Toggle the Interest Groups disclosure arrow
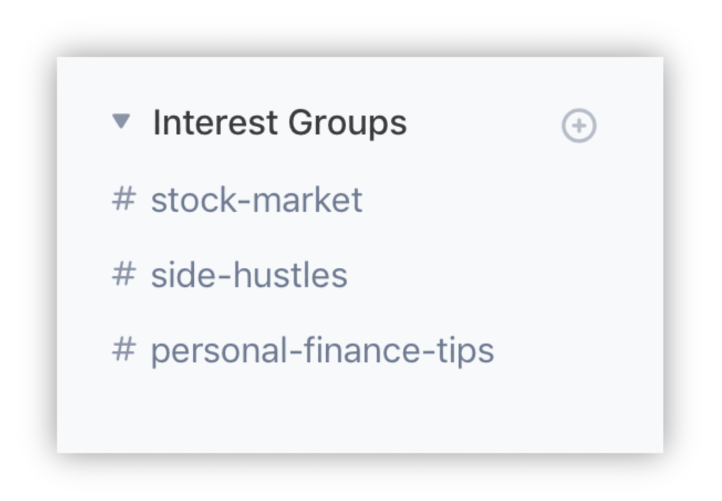Viewport: 722px width, 501px height. coord(121,122)
